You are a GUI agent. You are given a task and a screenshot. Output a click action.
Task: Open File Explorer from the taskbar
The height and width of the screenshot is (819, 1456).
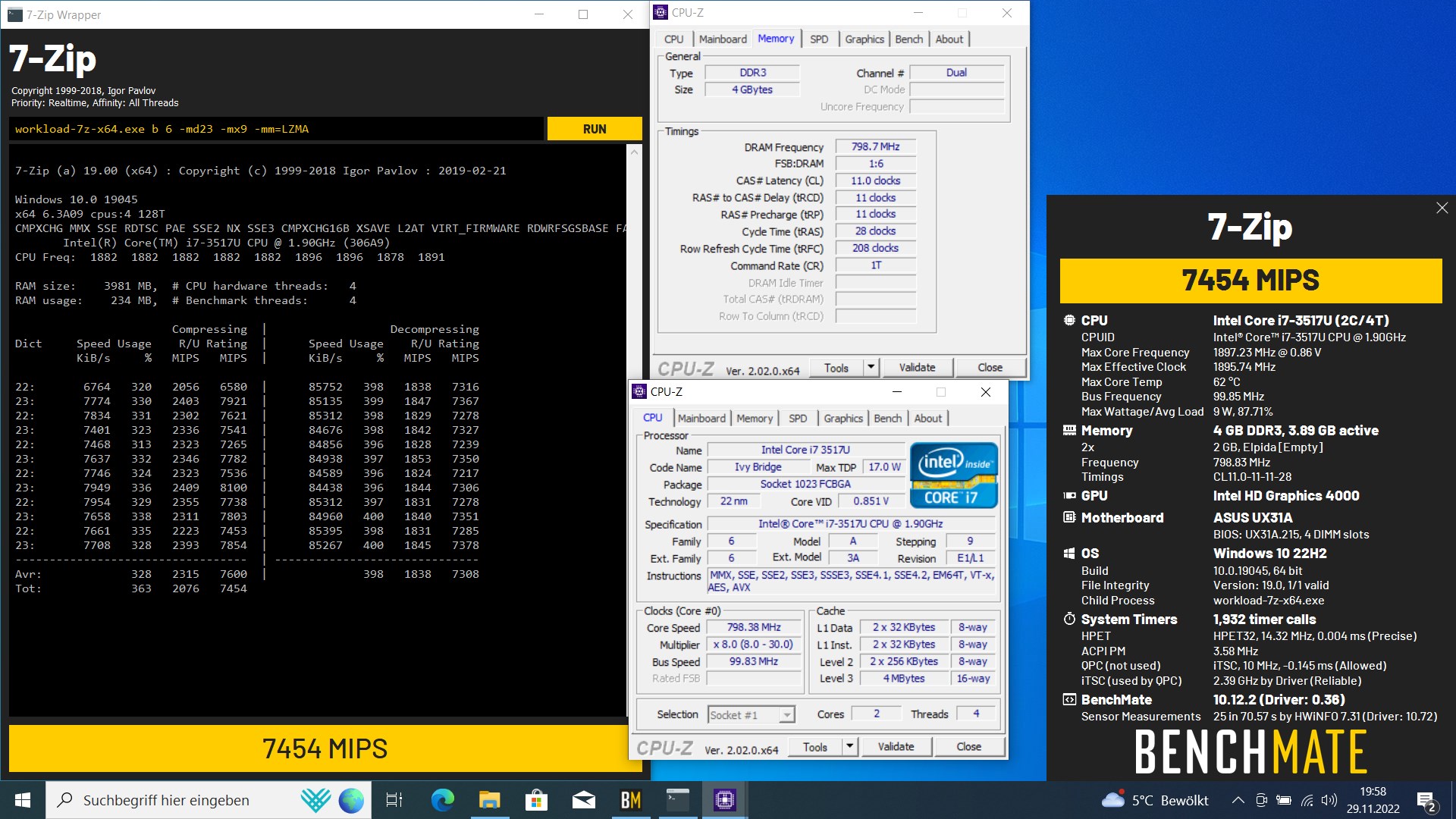[x=489, y=800]
